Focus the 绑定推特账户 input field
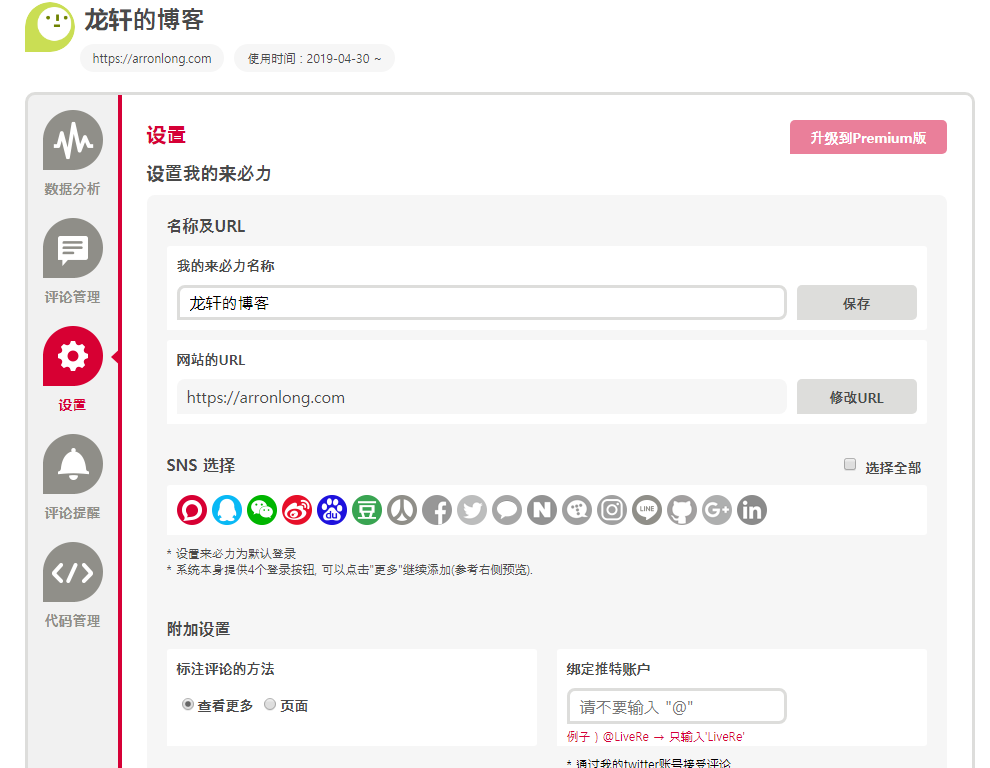This screenshot has height=768, width=990. tap(676, 706)
